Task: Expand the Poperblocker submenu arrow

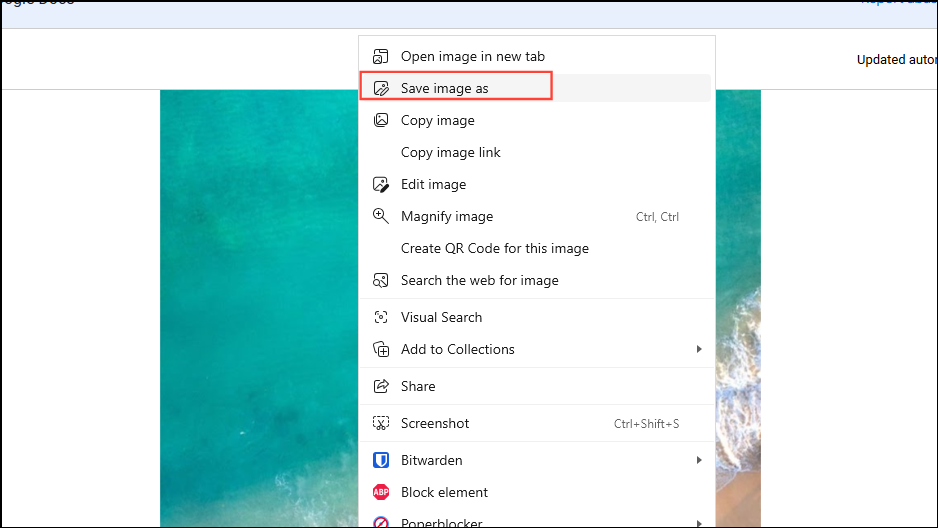Action: pos(699,523)
